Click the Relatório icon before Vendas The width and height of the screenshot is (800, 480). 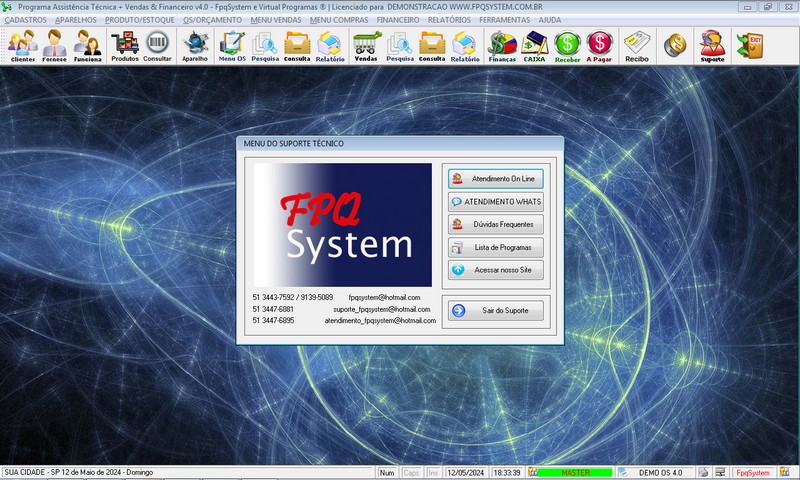(330, 46)
